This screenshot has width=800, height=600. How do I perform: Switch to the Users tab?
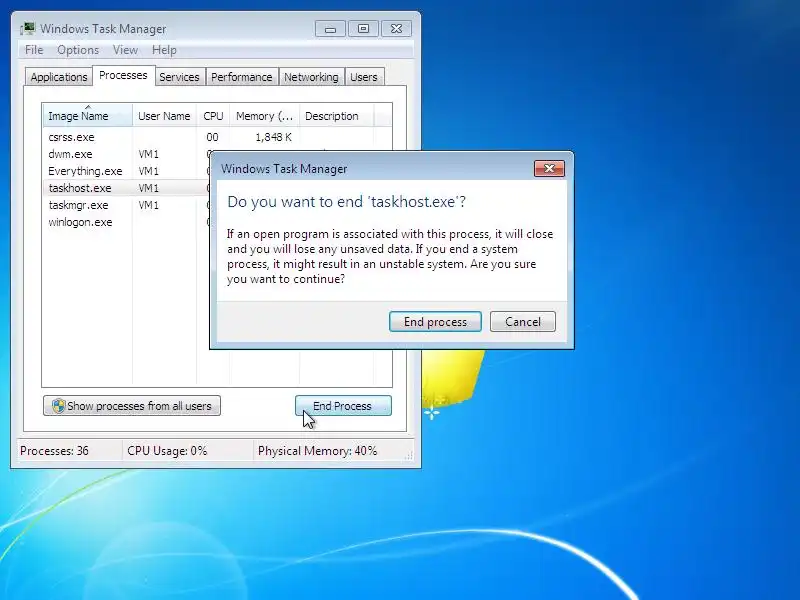click(364, 77)
